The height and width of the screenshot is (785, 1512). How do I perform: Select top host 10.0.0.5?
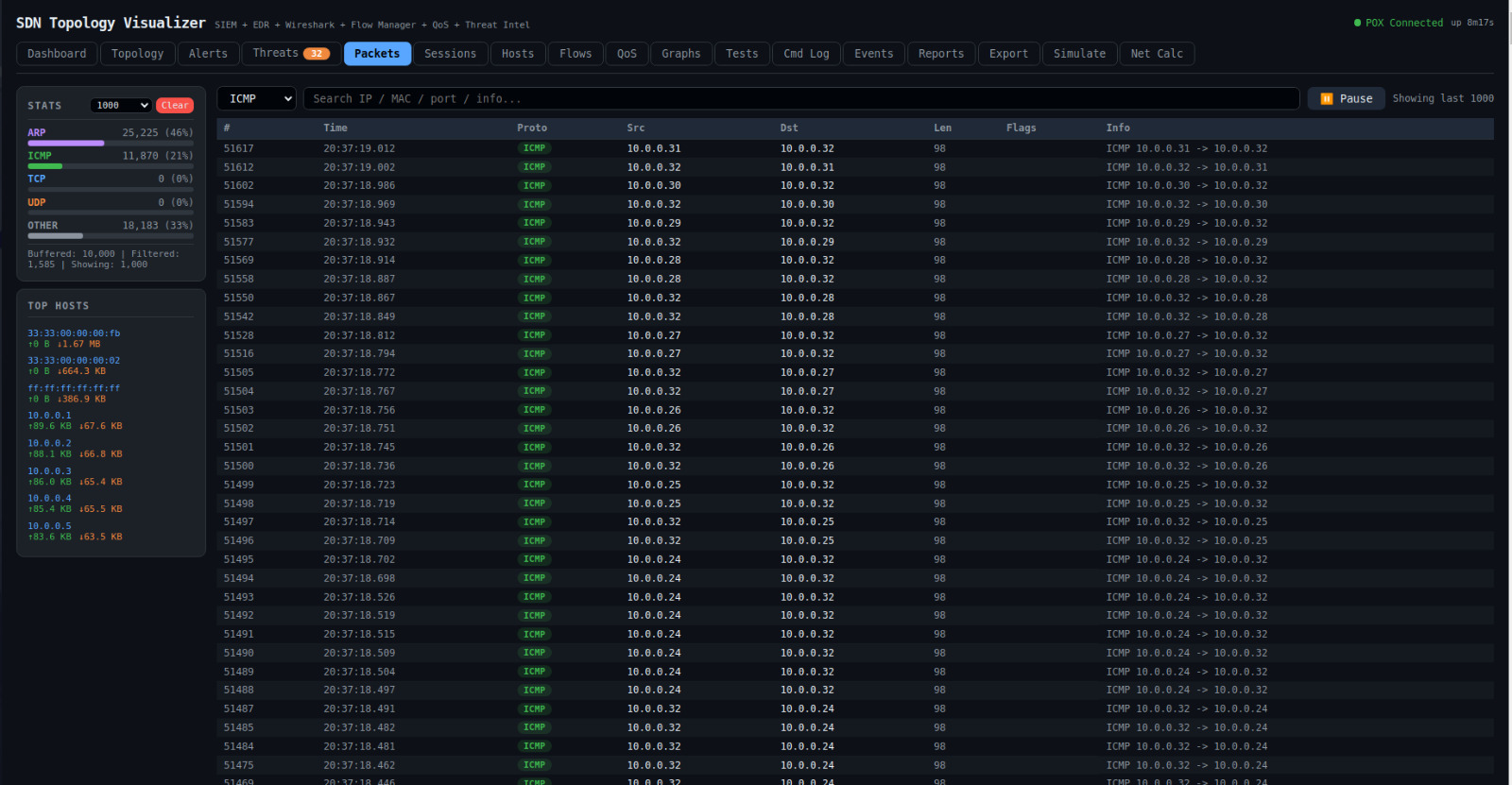pos(49,526)
